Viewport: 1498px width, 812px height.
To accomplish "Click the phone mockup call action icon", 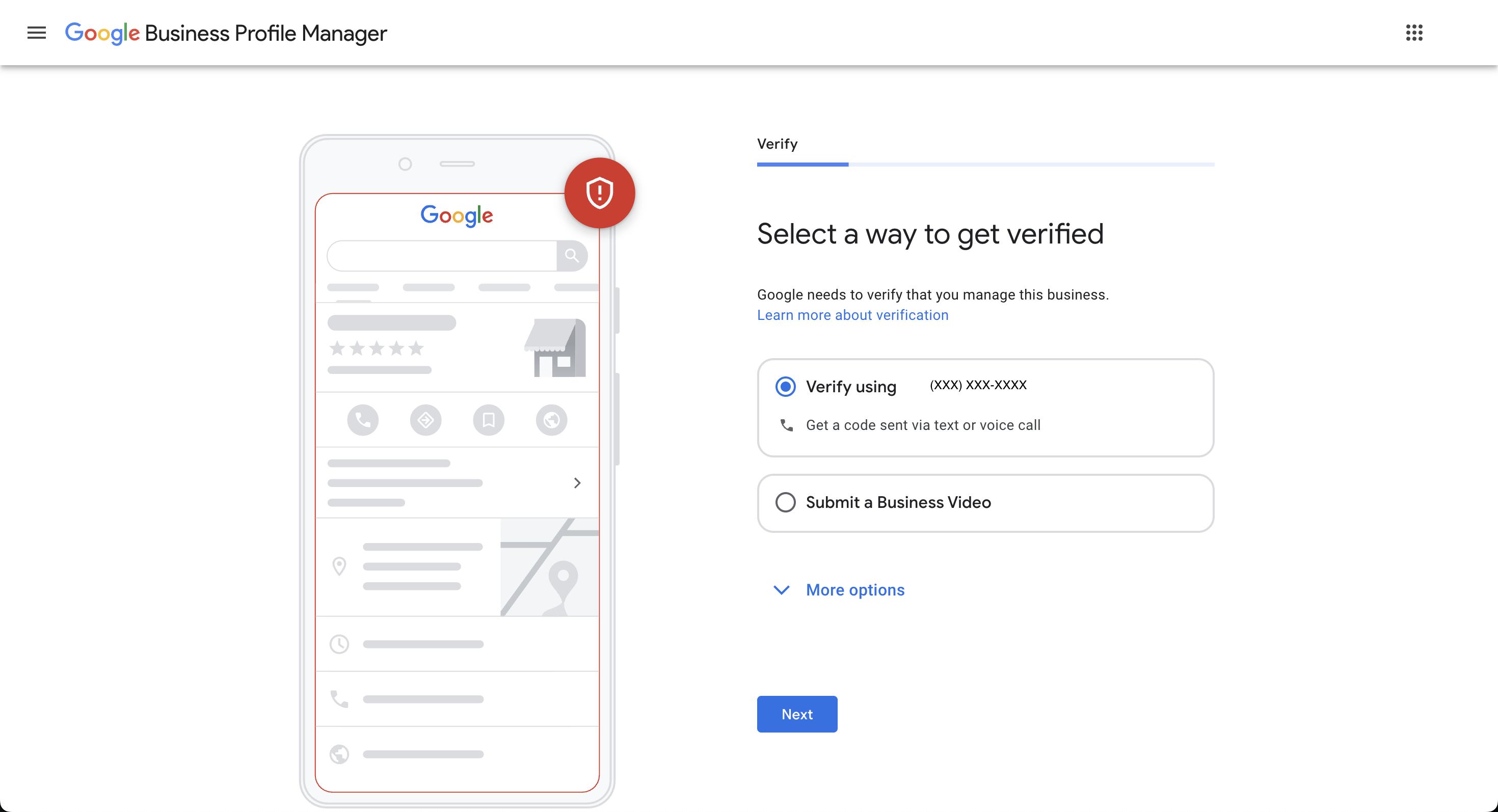I will 363,420.
